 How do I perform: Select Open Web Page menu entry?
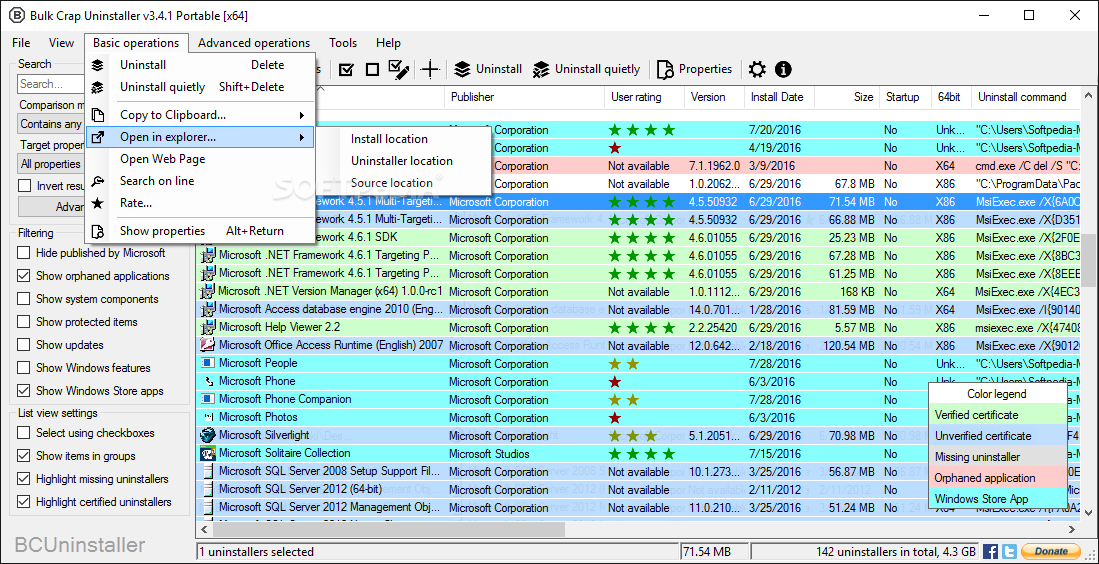(163, 159)
